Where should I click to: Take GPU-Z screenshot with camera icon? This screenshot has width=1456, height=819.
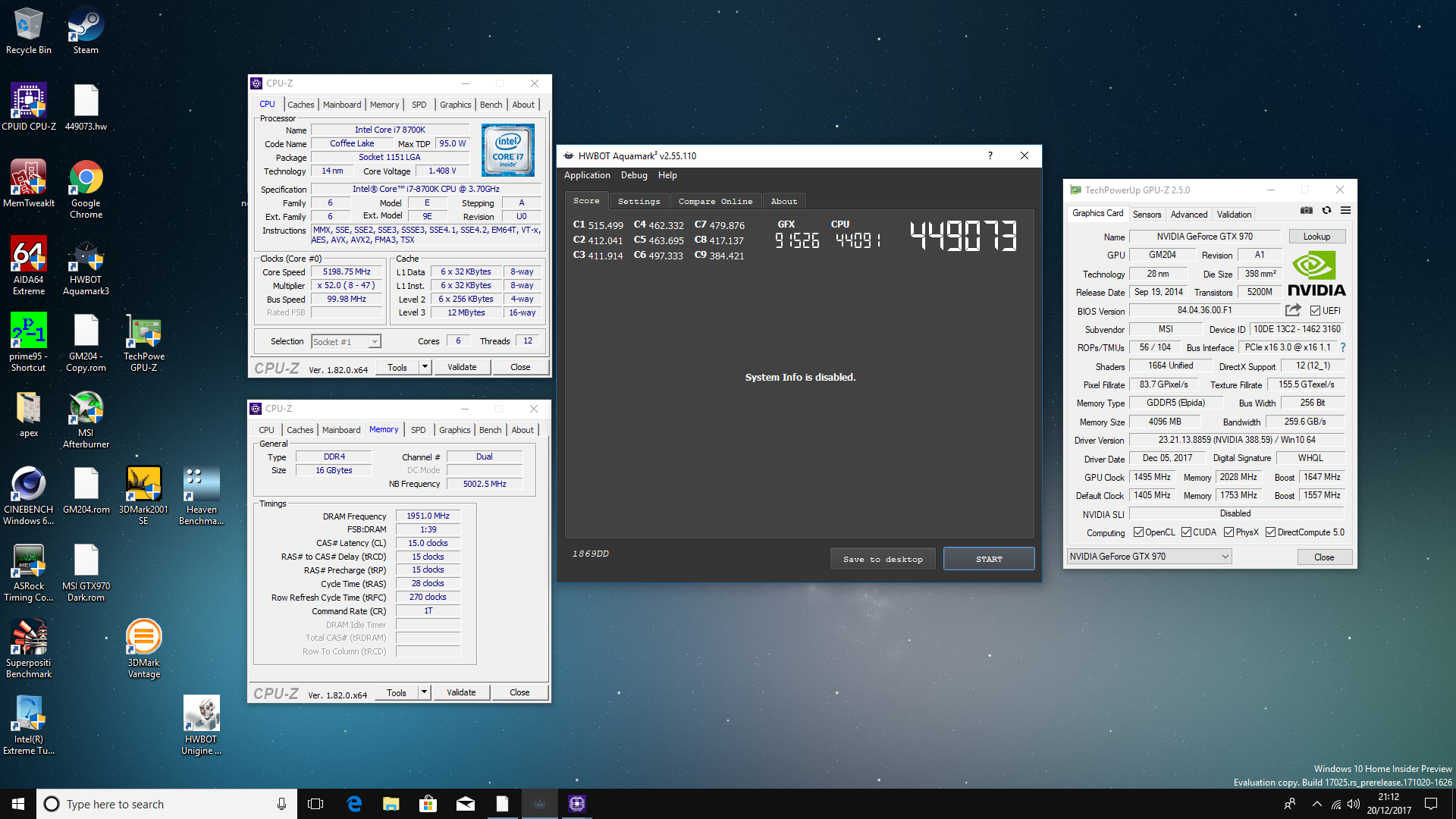click(x=1307, y=210)
